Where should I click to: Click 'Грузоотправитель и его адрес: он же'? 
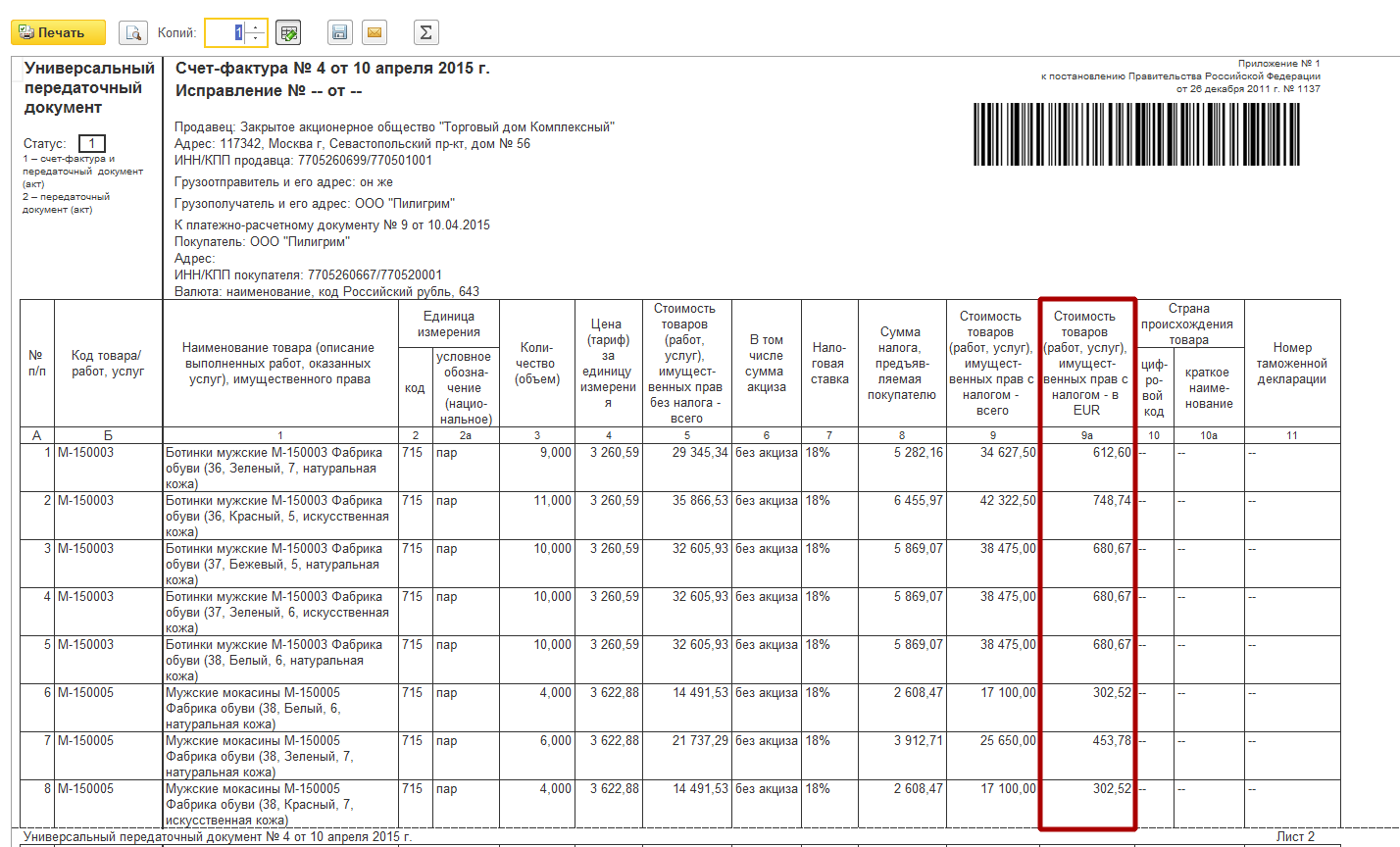[283, 182]
